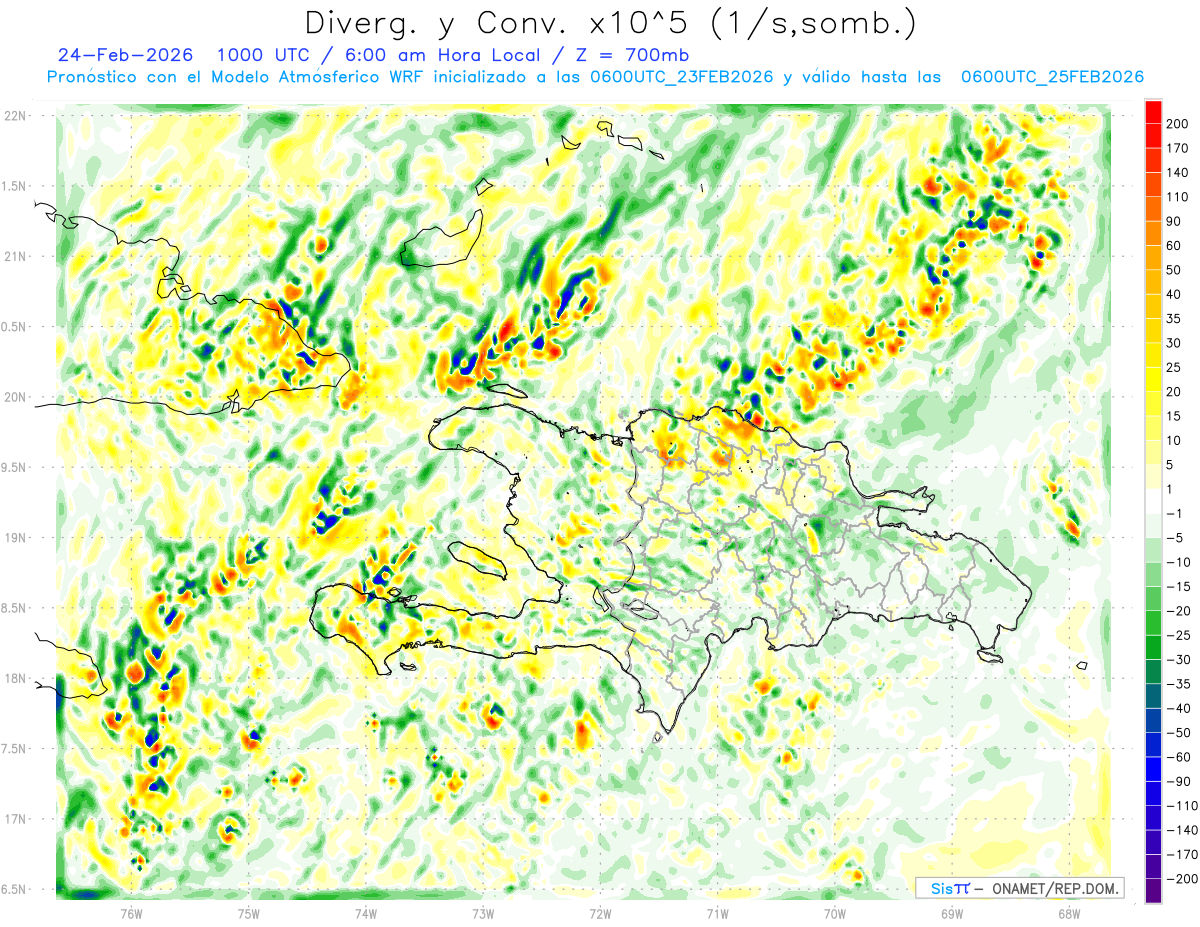Image resolution: width=1200 pixels, height=927 pixels.
Task: Click the '-1' colorbar value
Action: pos(1176,513)
